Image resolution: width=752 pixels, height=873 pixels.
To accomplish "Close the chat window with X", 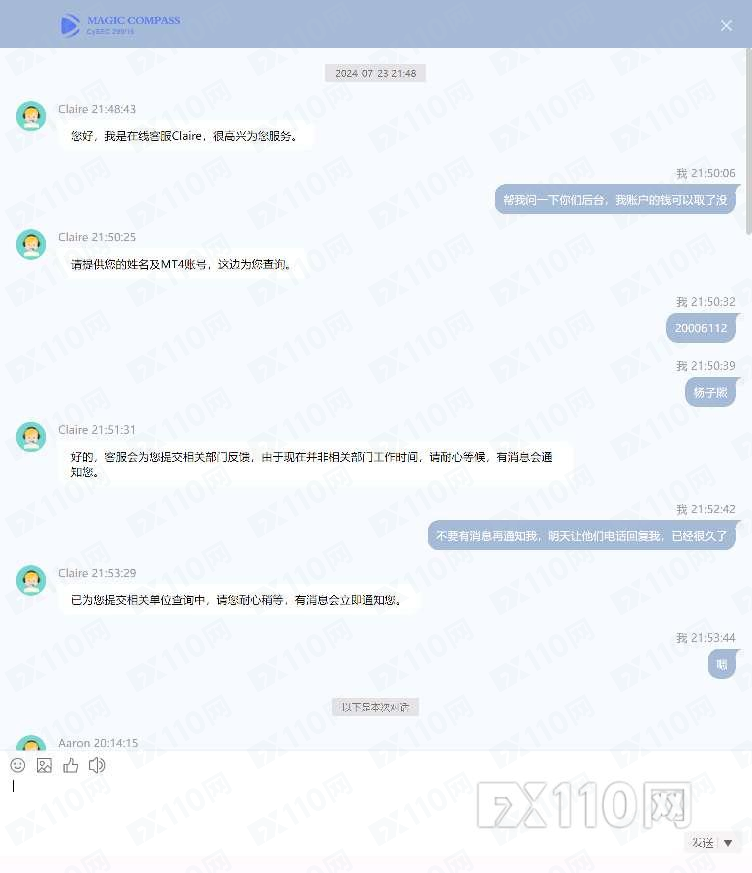I will click(726, 26).
